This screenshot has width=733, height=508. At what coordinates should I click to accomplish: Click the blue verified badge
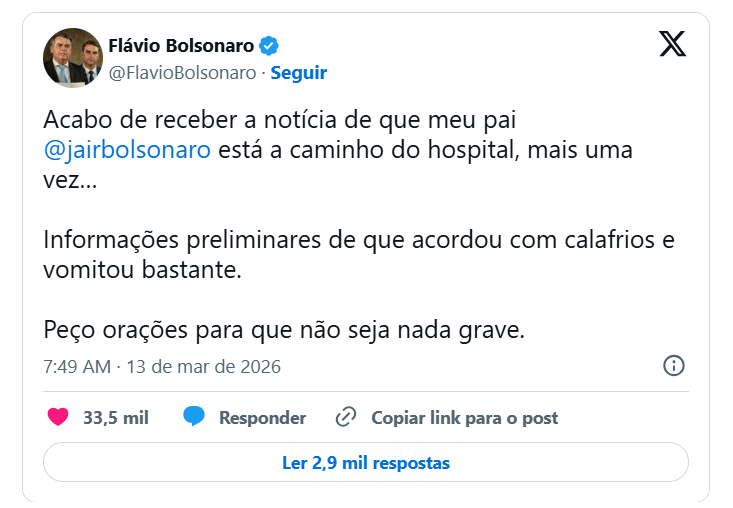(270, 46)
